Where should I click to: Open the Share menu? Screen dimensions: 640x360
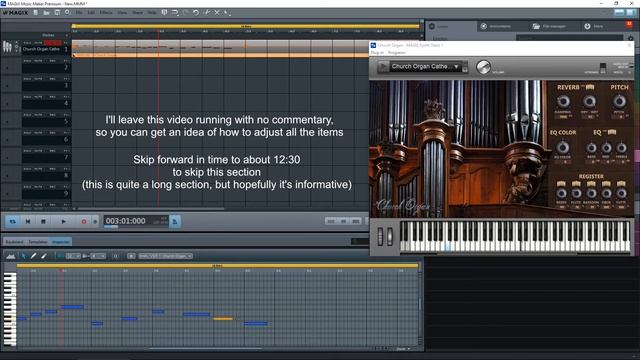pyautogui.click(x=137, y=13)
